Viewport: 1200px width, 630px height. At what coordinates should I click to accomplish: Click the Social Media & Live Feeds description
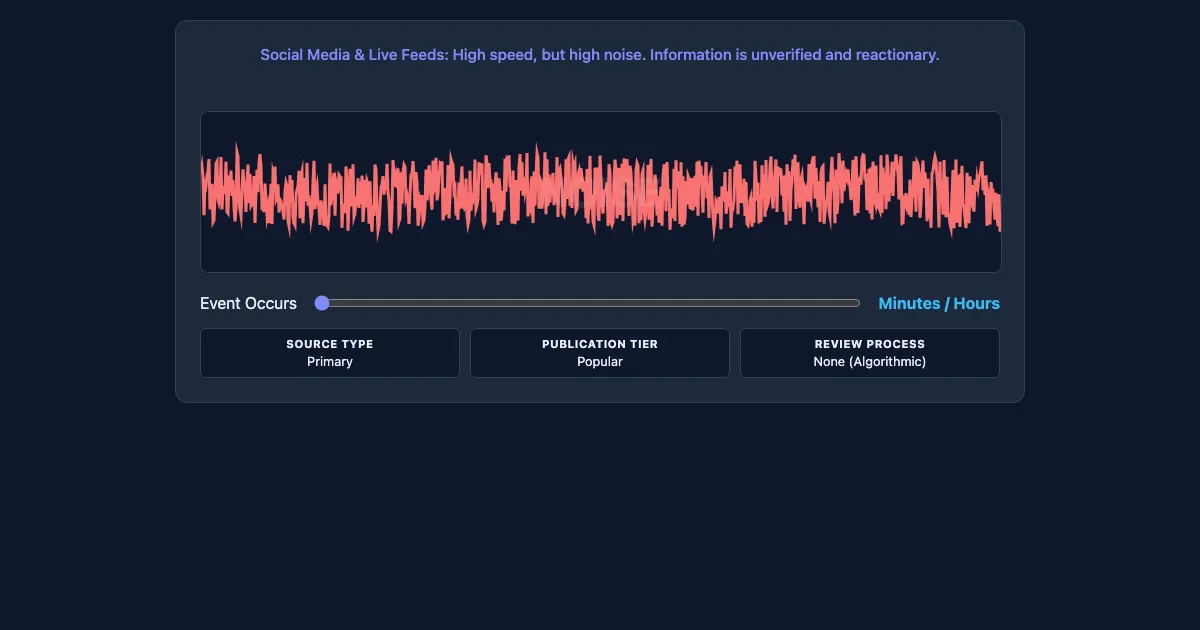tap(600, 55)
